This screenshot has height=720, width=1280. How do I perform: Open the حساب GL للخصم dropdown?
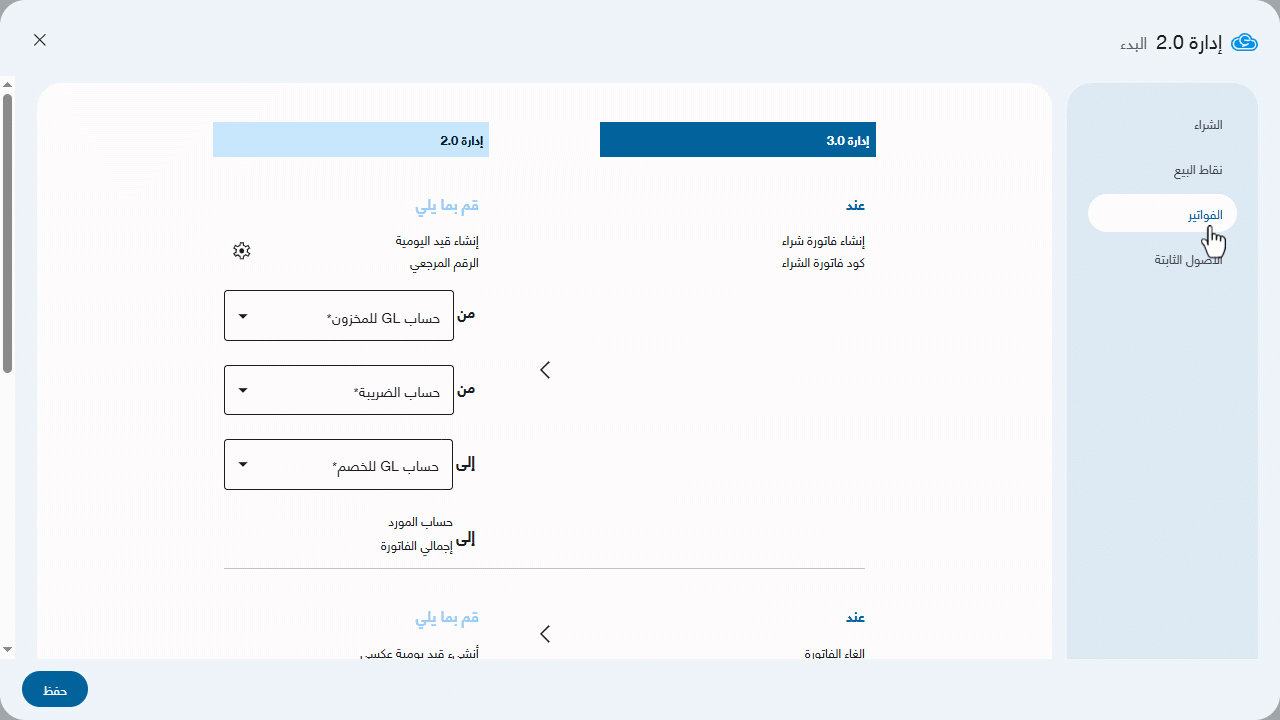tap(339, 465)
